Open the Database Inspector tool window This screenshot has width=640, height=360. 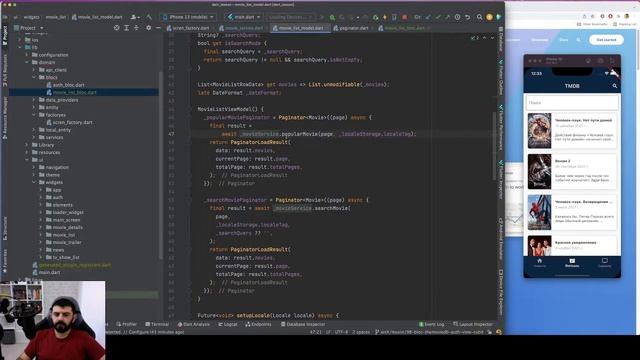(x=303, y=324)
